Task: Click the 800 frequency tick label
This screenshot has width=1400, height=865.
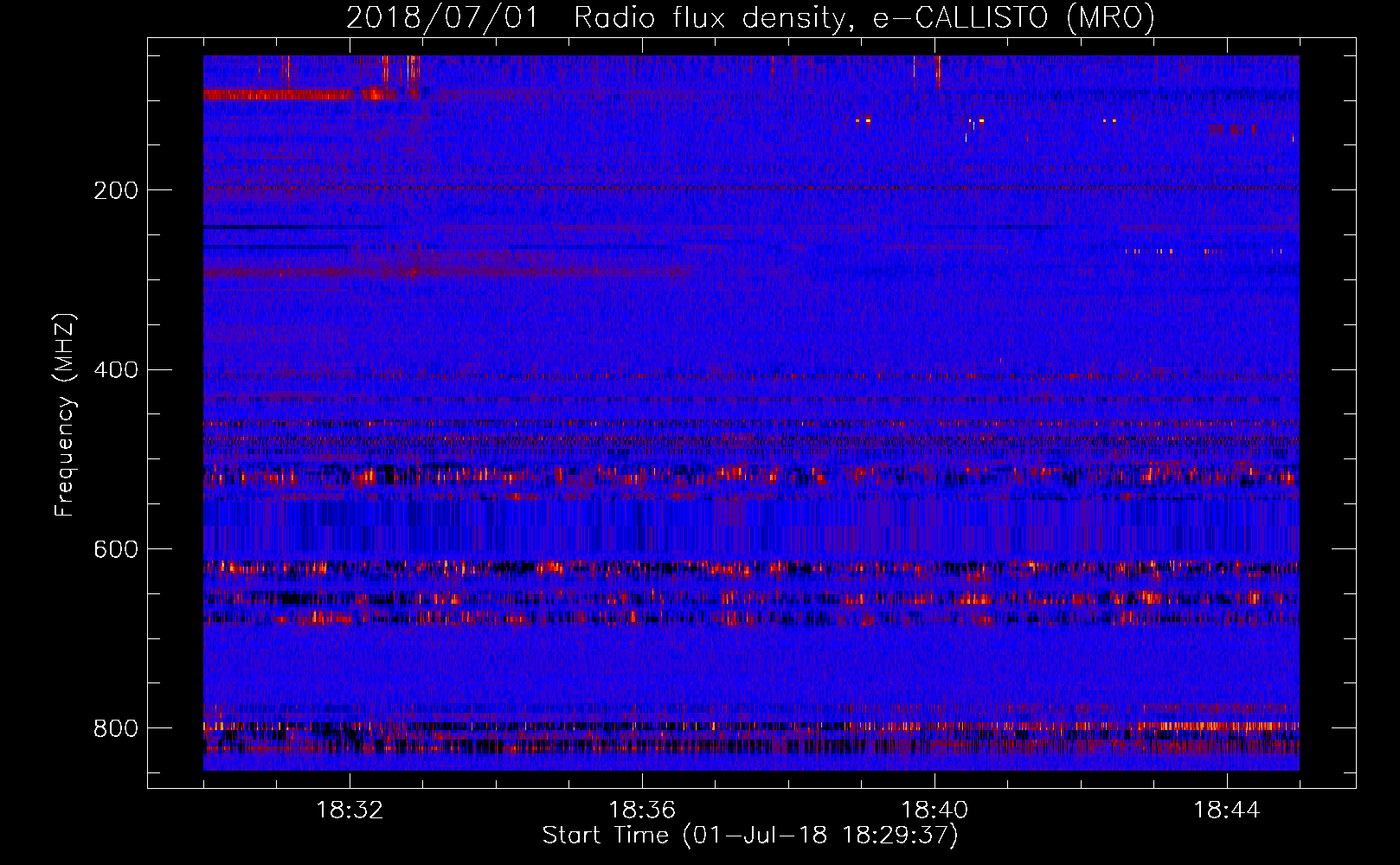Action: pos(115,728)
